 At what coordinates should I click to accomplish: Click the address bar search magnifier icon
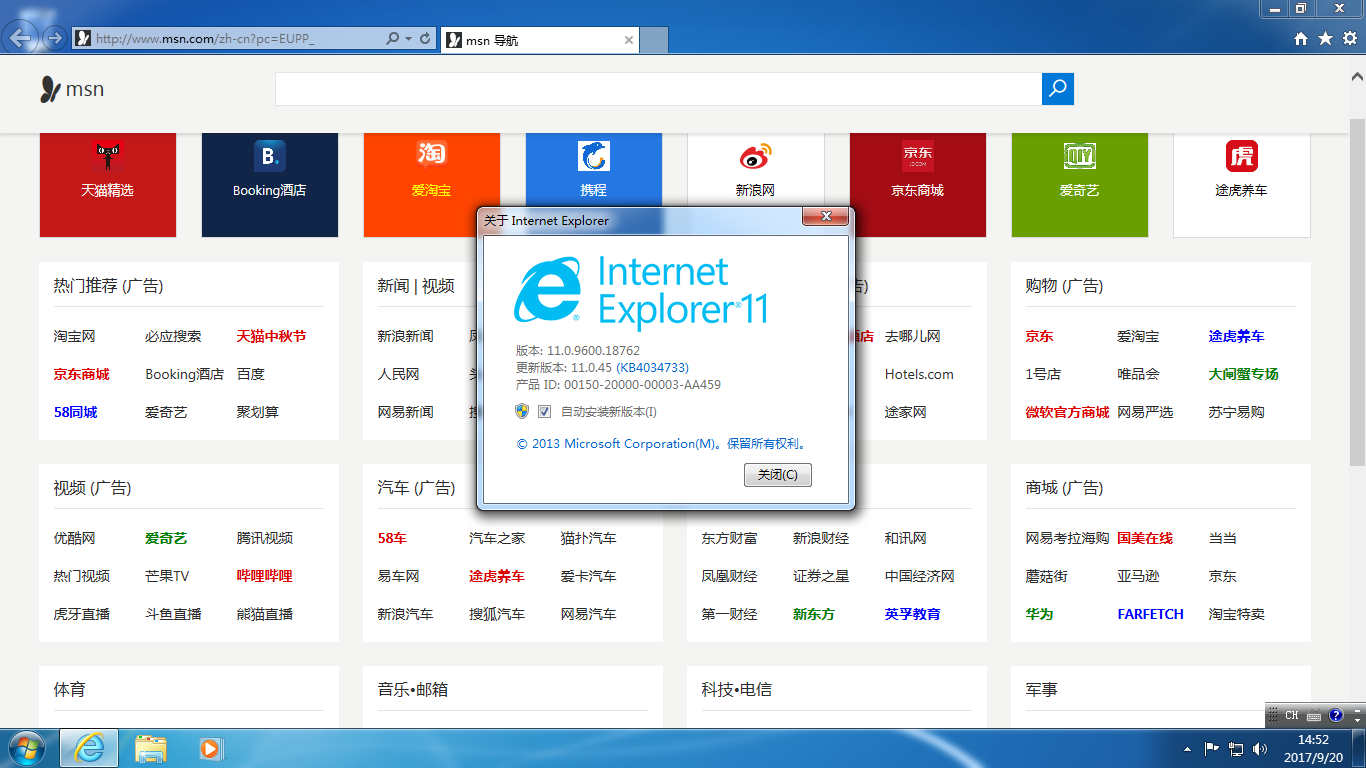coord(393,39)
